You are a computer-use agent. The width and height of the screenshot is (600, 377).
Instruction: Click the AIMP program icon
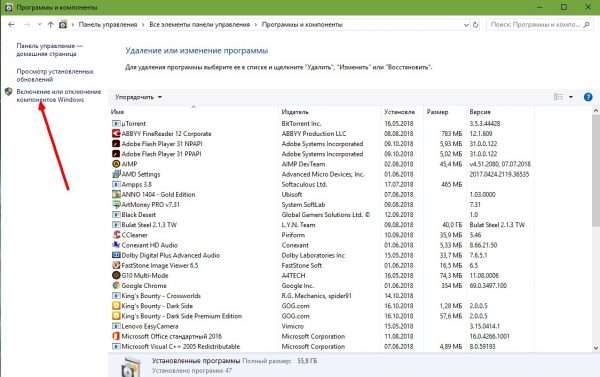pyautogui.click(x=116, y=164)
